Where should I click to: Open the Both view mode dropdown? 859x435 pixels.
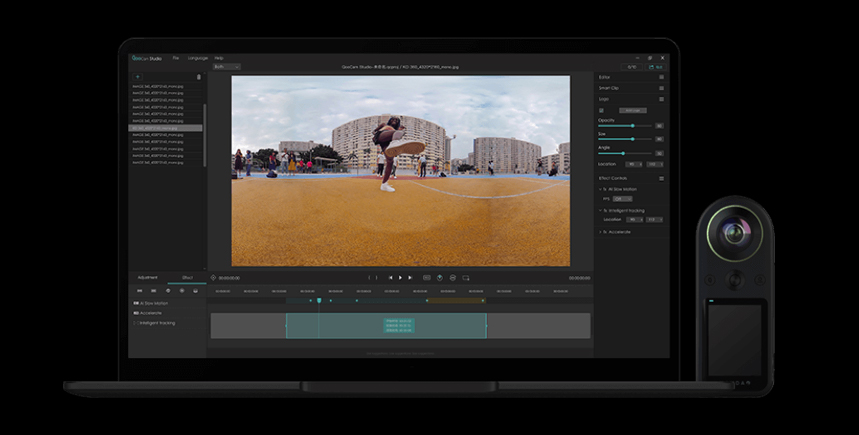(x=227, y=67)
